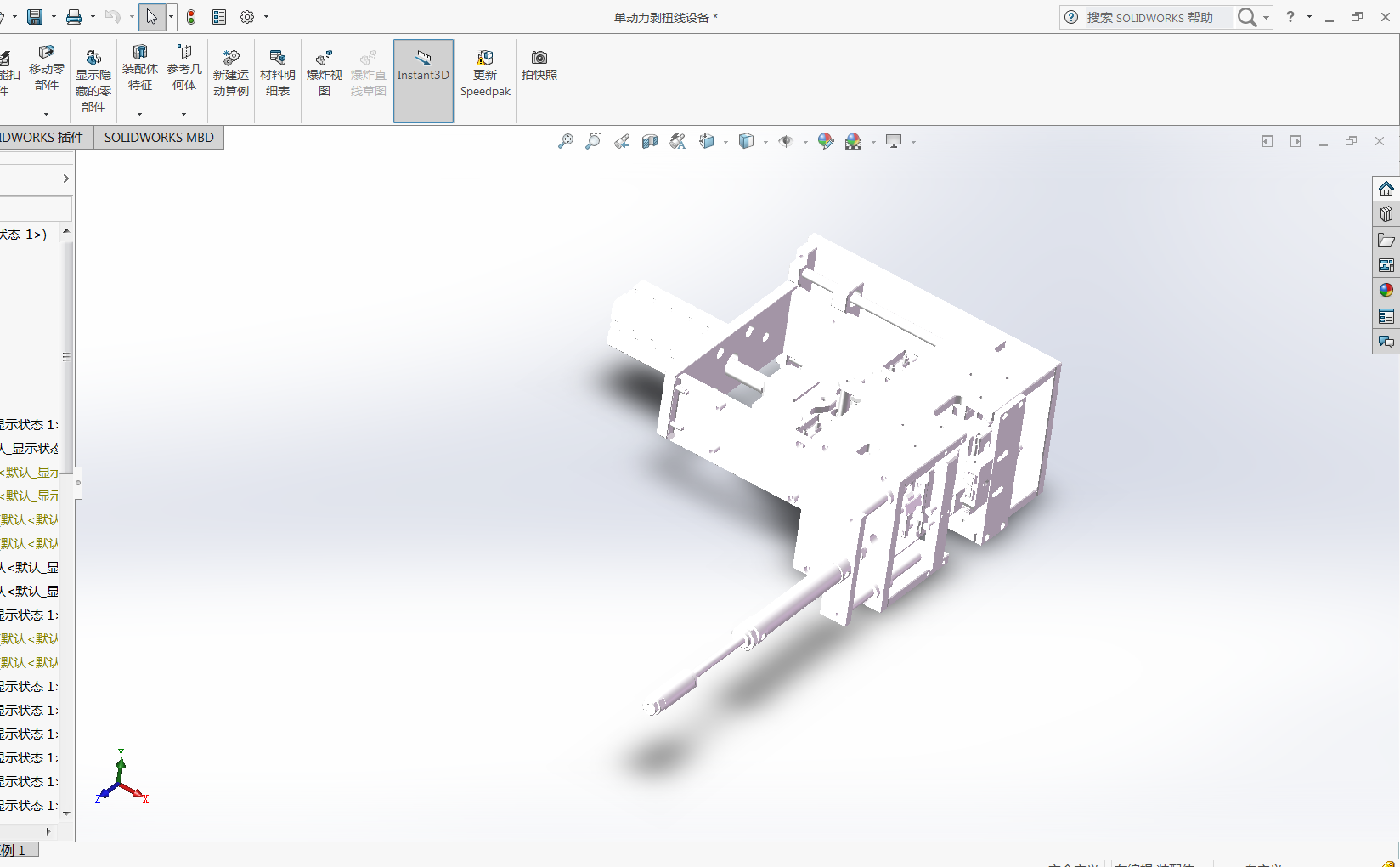
Task: Open the 爆炸视图 exploded view tool
Action: point(324,73)
